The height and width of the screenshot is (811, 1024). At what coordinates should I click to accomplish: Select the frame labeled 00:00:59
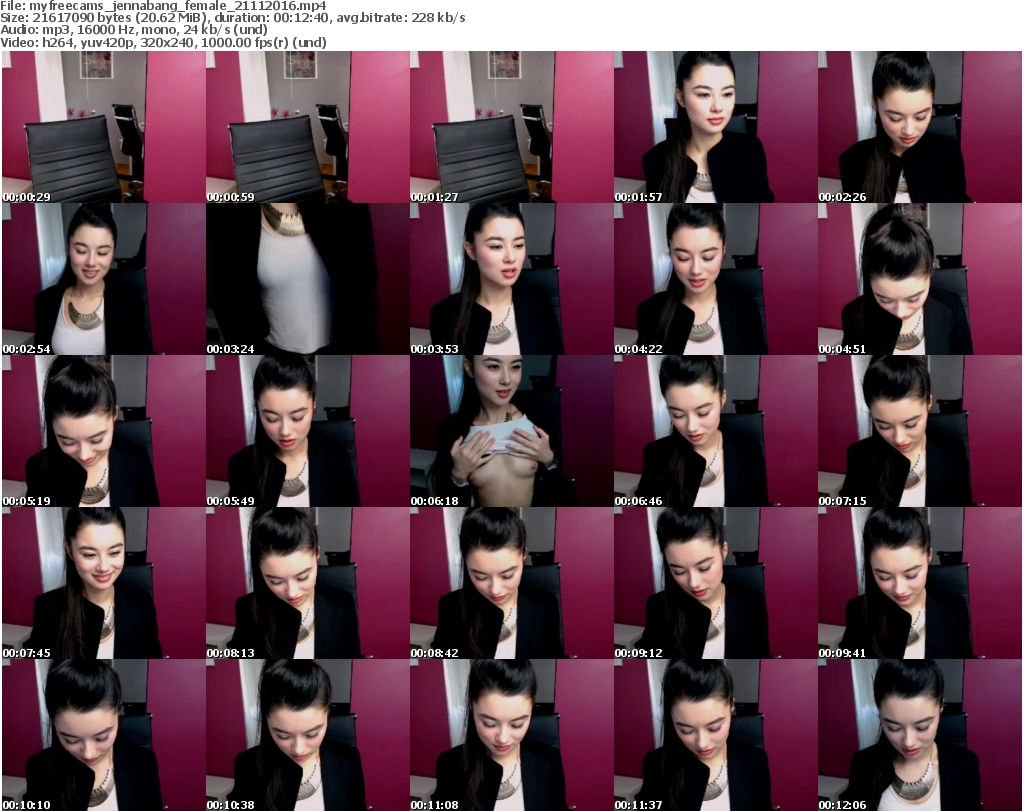tap(308, 127)
